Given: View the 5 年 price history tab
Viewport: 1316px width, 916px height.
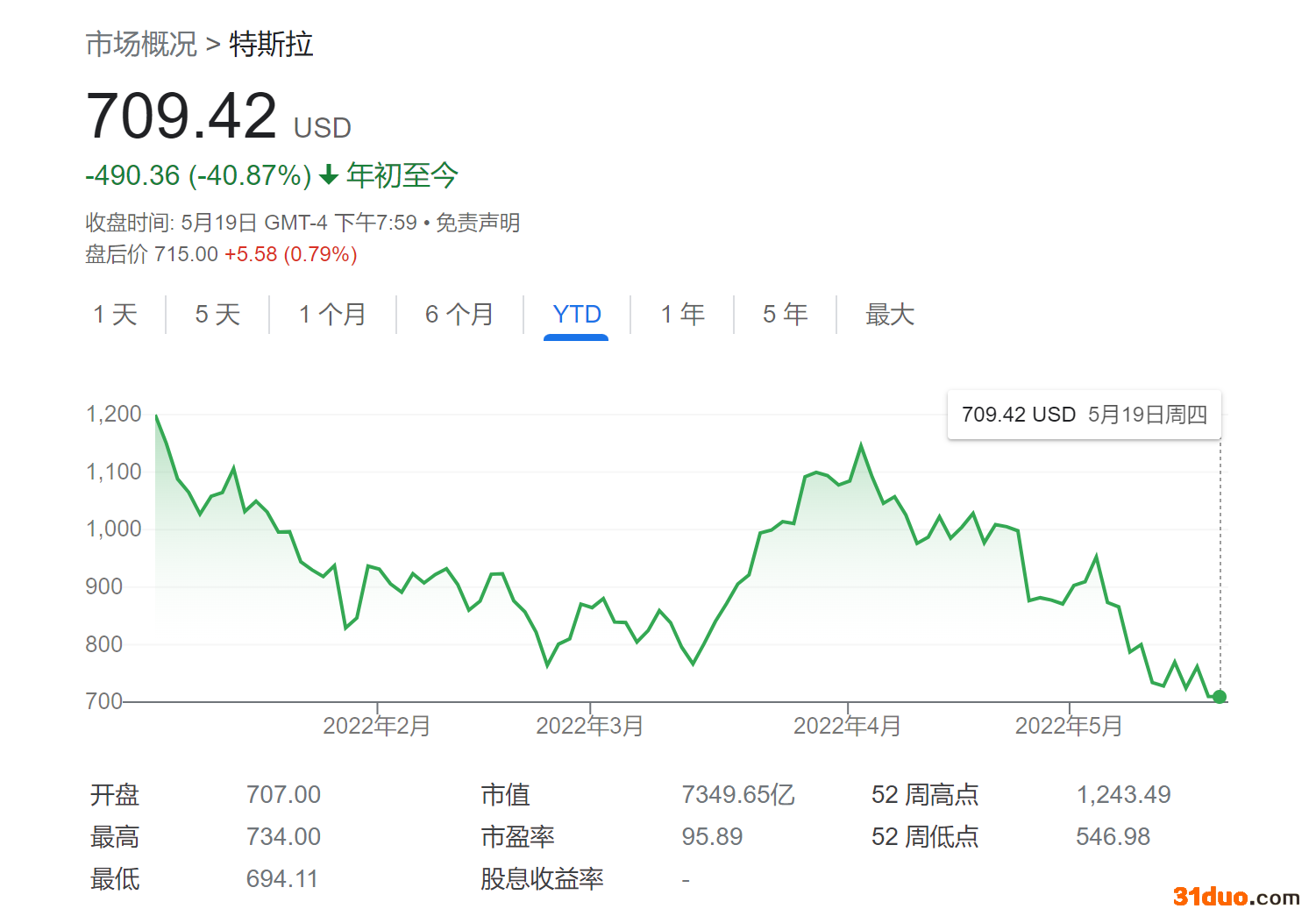Looking at the screenshot, I should [x=785, y=315].
